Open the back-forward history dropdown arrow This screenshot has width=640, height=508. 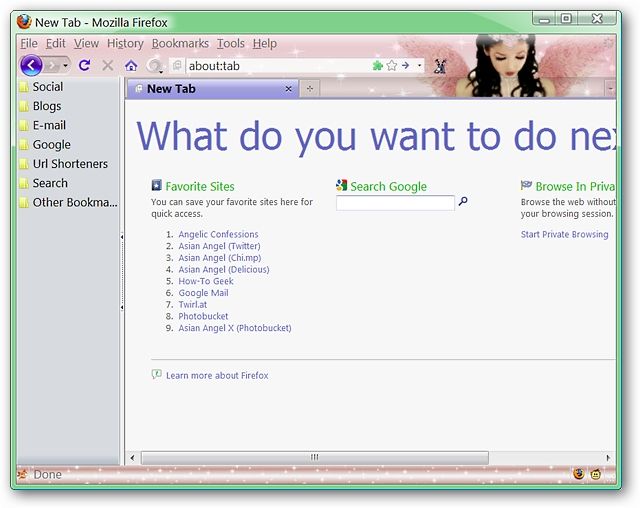65,66
